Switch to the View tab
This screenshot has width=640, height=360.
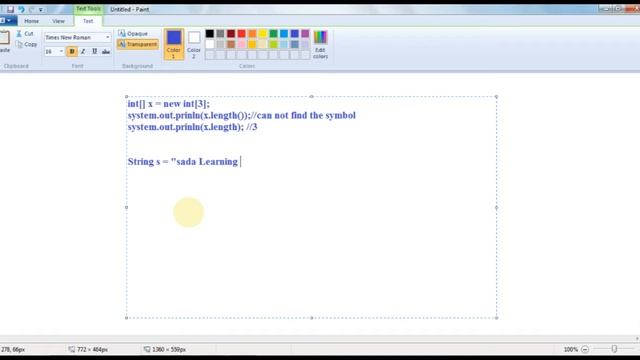[x=58, y=21]
